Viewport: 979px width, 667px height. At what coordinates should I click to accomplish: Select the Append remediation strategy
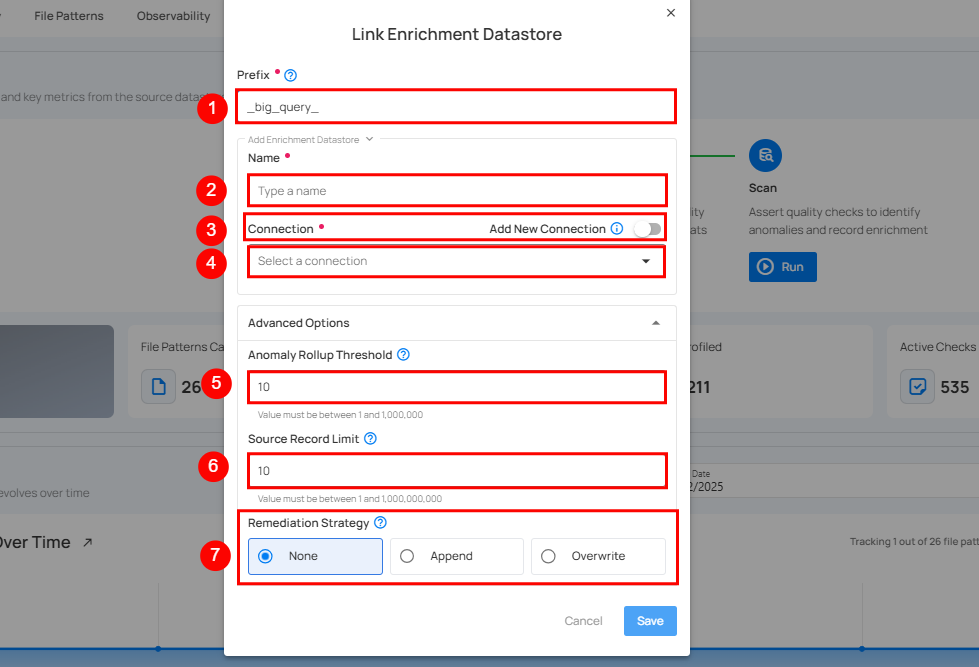pos(456,556)
